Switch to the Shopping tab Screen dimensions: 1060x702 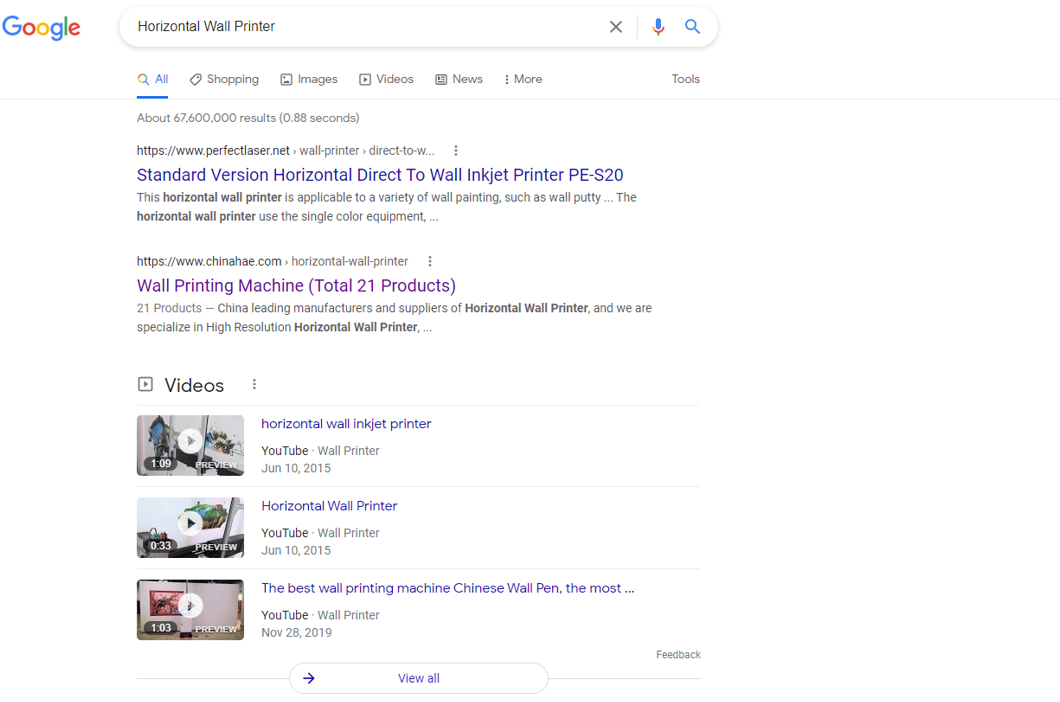point(224,79)
